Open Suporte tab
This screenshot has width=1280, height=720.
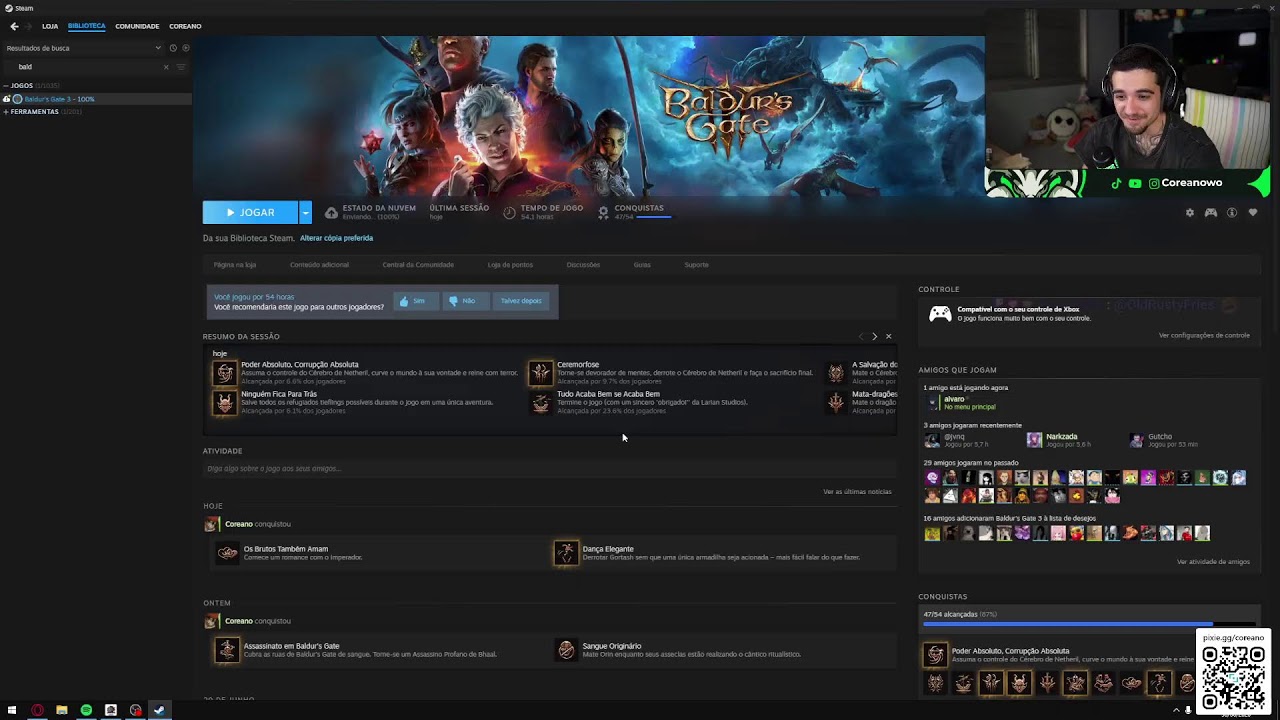[696, 265]
